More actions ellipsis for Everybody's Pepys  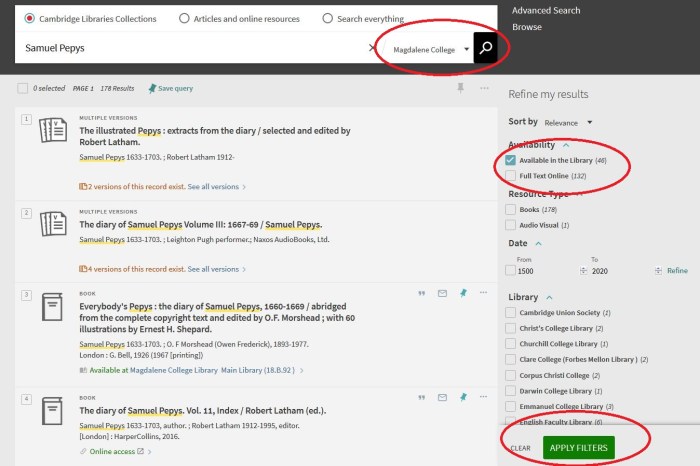[483, 293]
